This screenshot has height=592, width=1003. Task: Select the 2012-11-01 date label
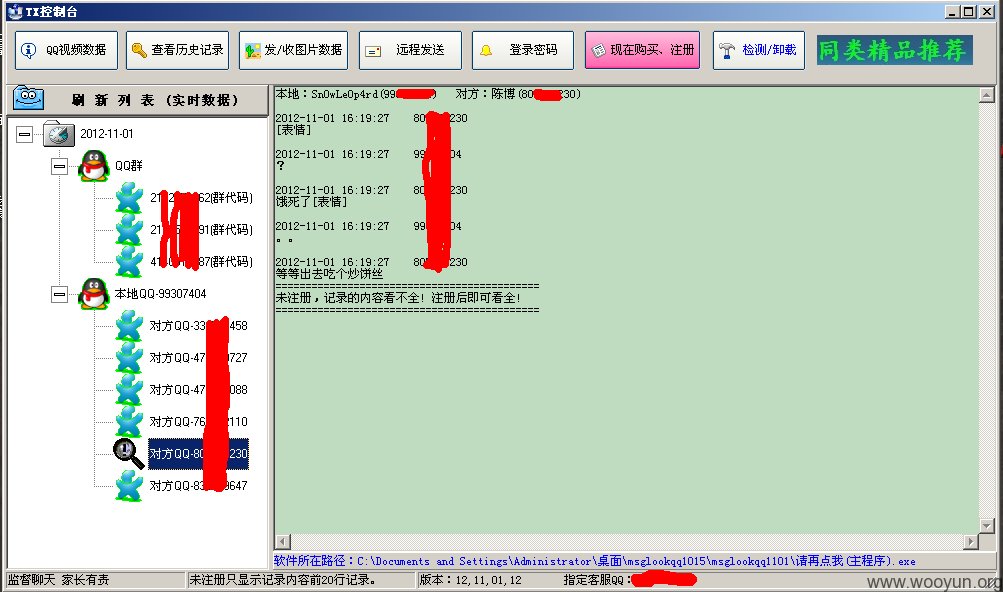click(107, 134)
